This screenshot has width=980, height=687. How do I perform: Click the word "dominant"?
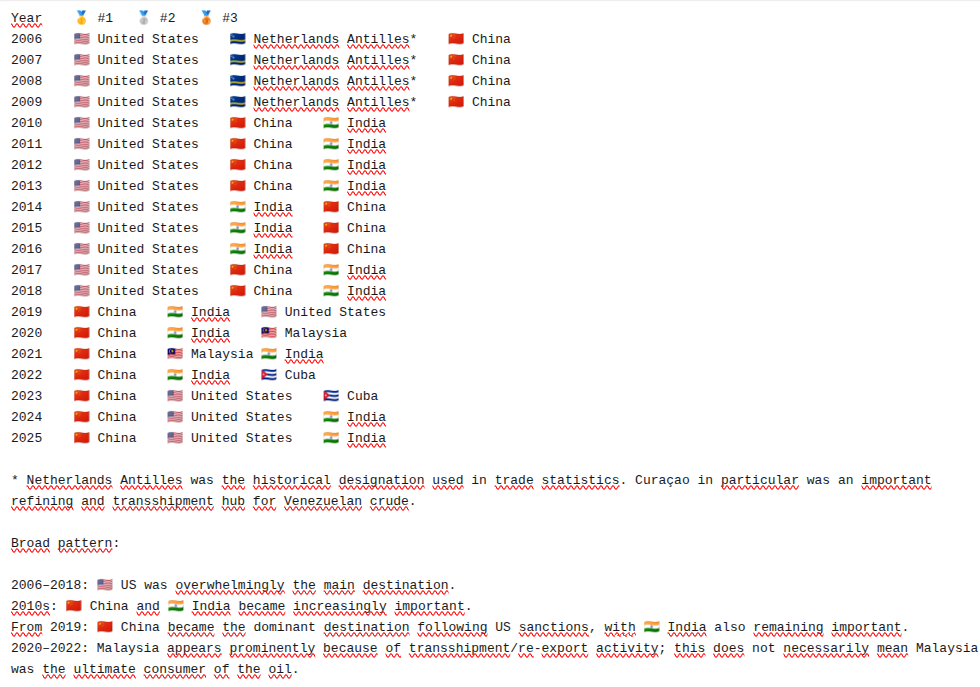coord(284,627)
